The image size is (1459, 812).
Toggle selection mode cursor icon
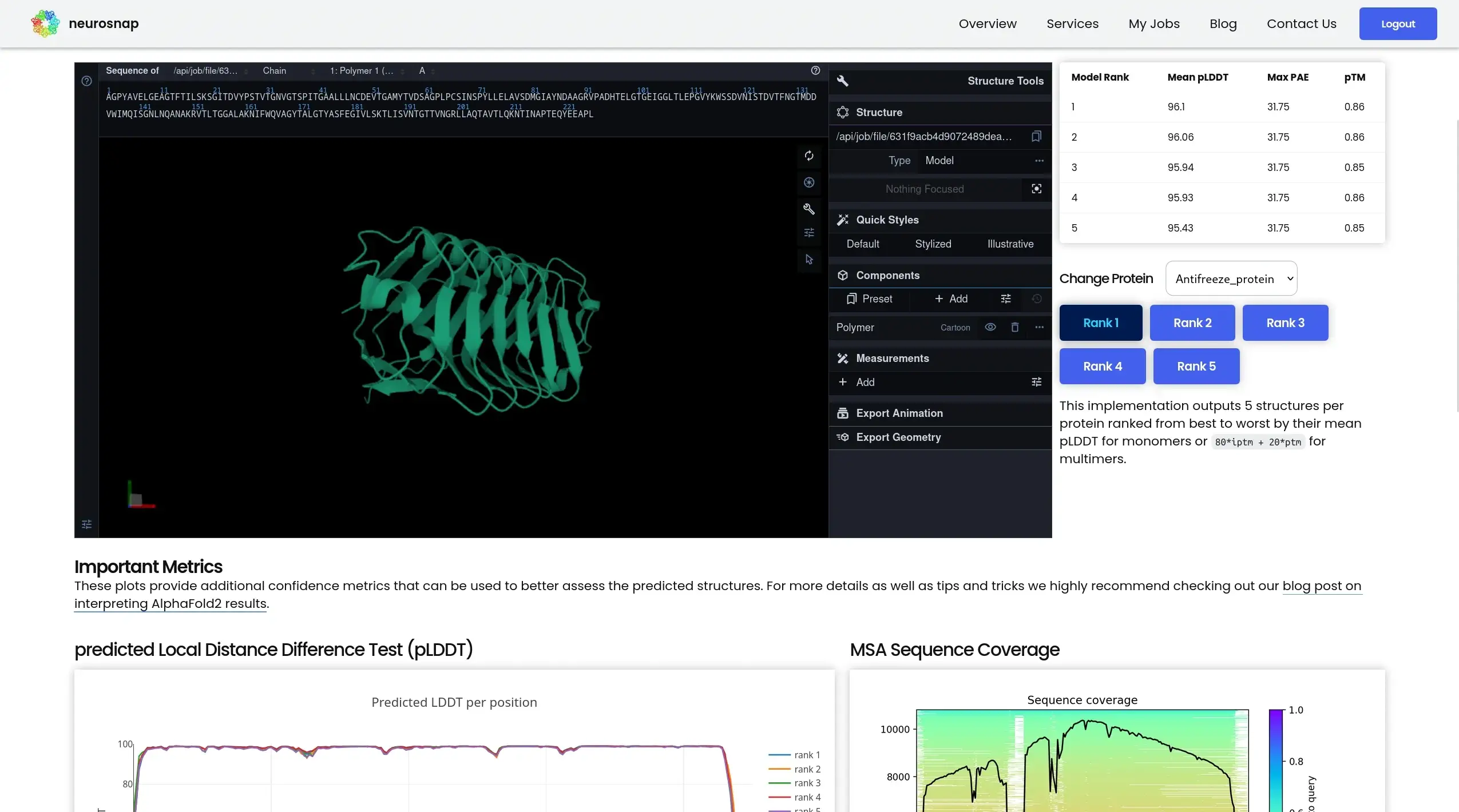808,260
